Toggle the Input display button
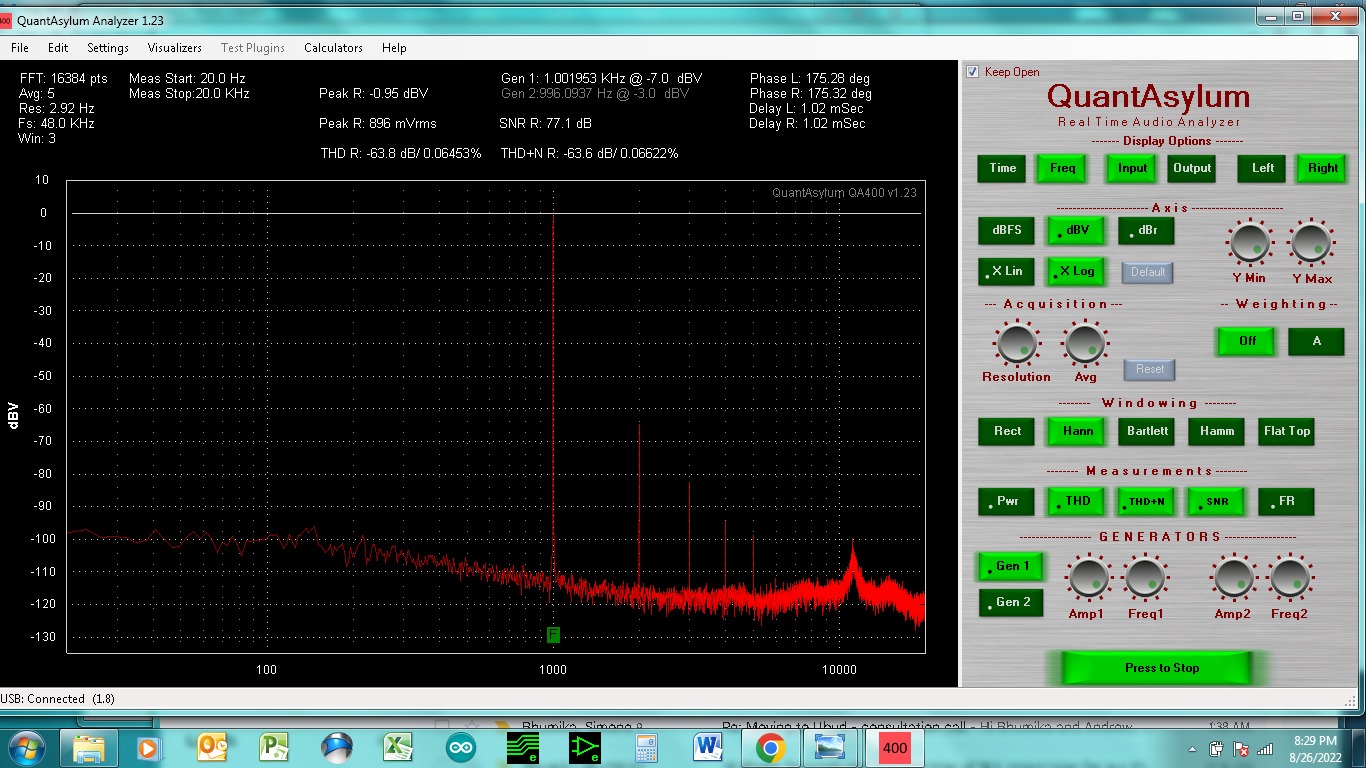Image resolution: width=1366 pixels, height=768 pixels. point(1132,168)
